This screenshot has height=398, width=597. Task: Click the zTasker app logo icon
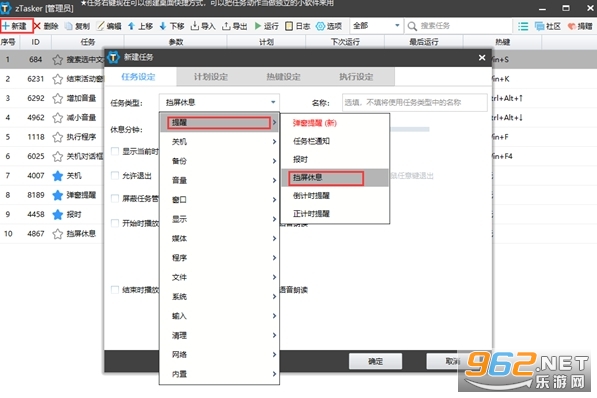[x=6, y=8]
